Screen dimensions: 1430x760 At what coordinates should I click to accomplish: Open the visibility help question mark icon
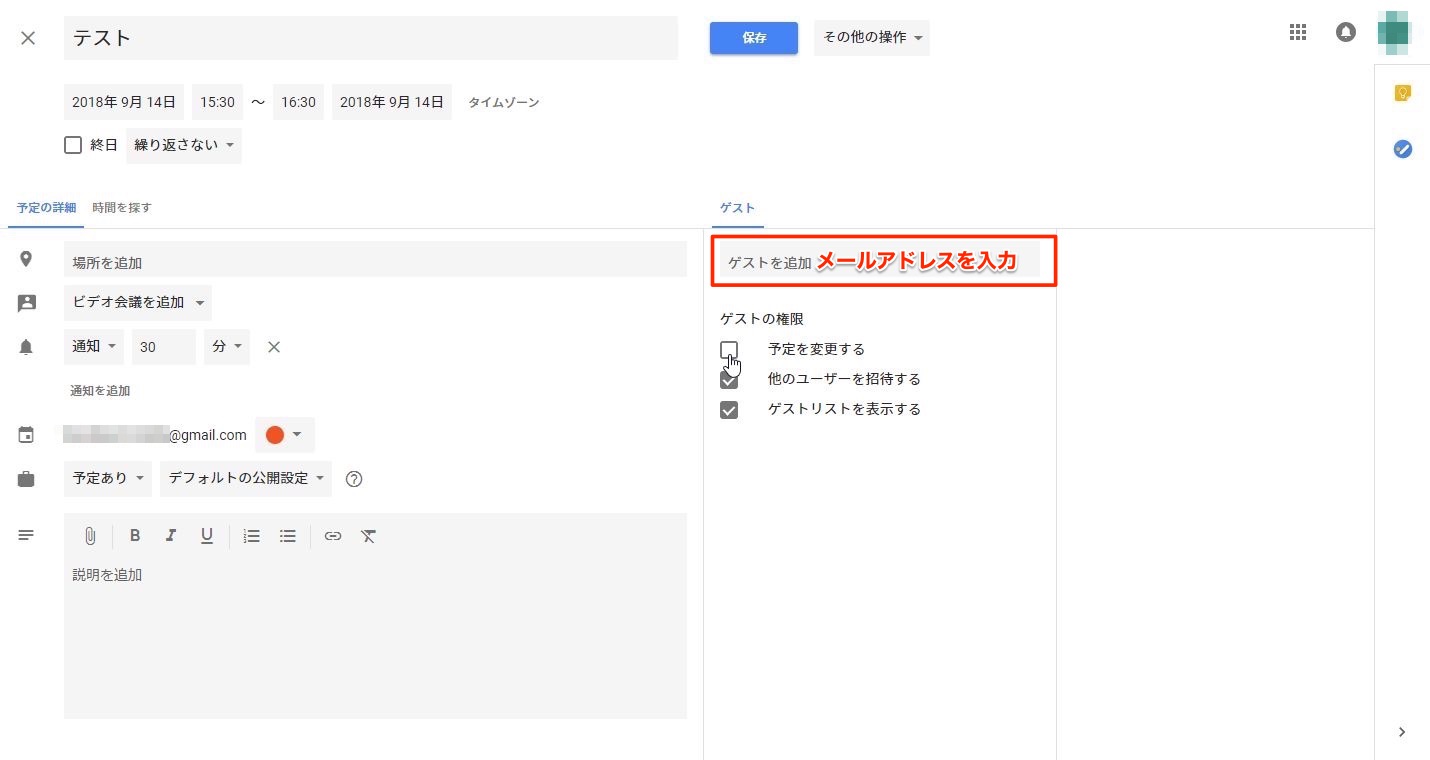click(354, 479)
